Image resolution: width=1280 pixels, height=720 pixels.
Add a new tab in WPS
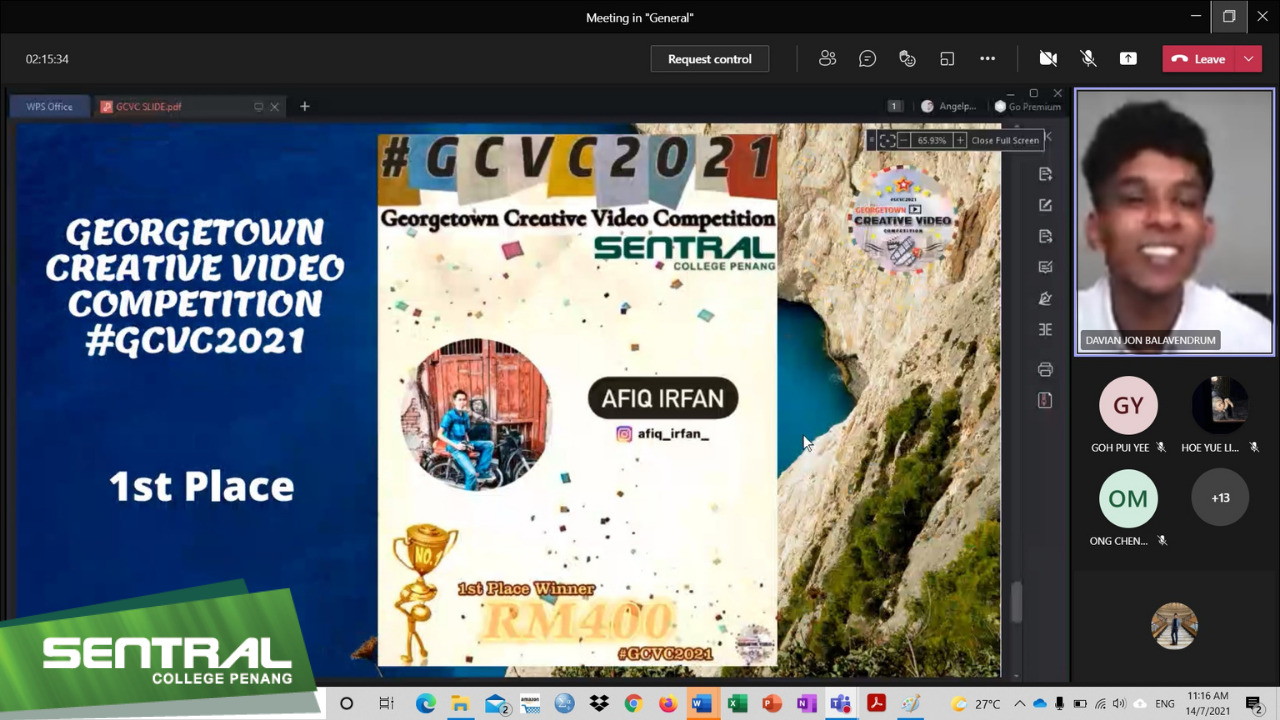305,107
